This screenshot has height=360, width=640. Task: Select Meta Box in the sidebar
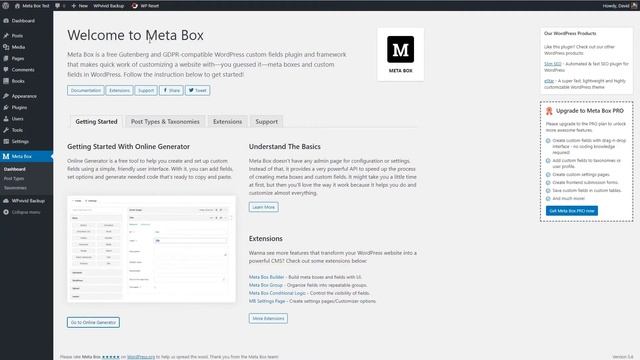(26, 156)
